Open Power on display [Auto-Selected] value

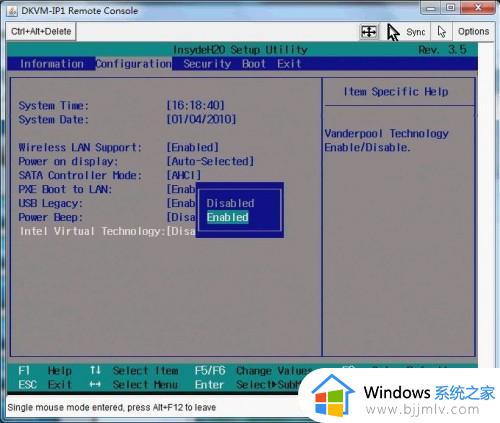click(x=210, y=161)
